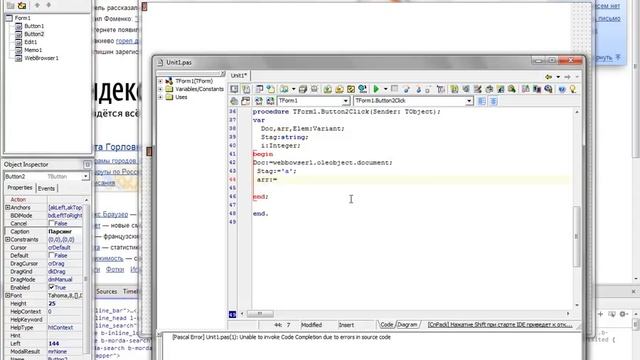
Task: Expand the Constraints property
Action: coord(7,239)
